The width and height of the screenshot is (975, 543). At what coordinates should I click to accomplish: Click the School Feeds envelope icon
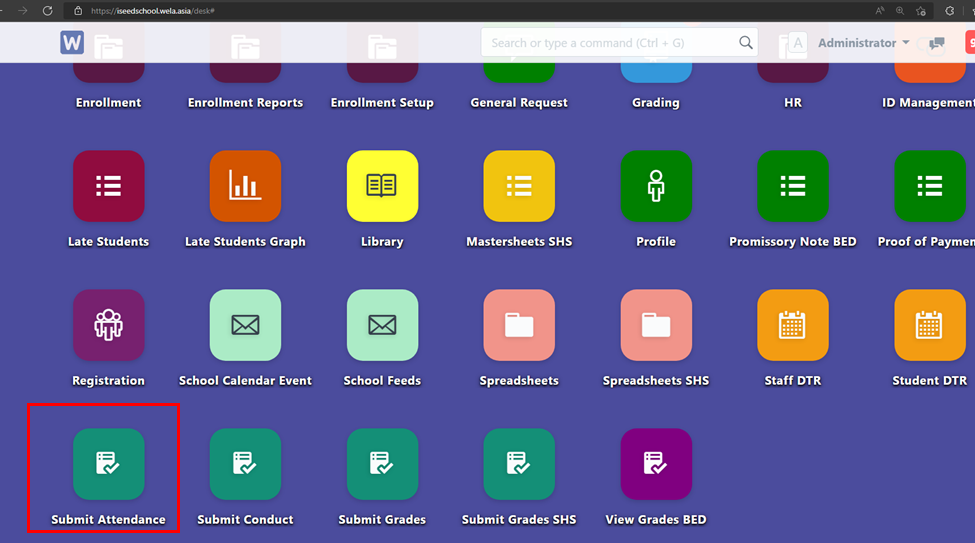click(382, 325)
